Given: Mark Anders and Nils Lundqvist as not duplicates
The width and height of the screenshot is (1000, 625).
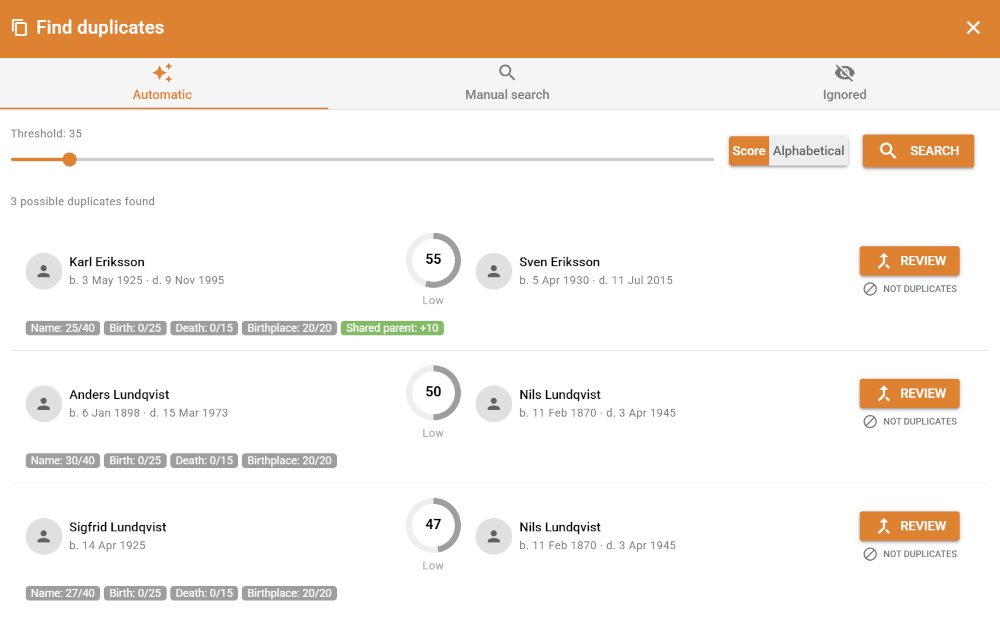Looking at the screenshot, I should pyautogui.click(x=910, y=422).
